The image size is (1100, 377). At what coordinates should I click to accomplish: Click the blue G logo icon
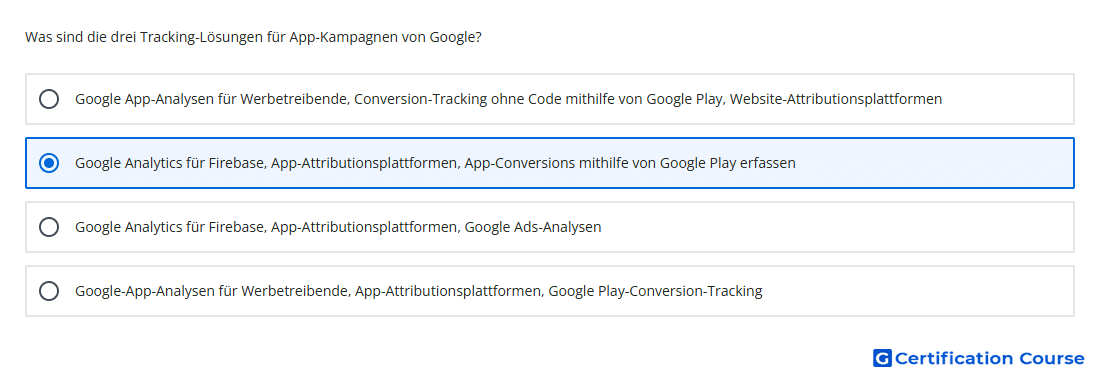tap(882, 358)
